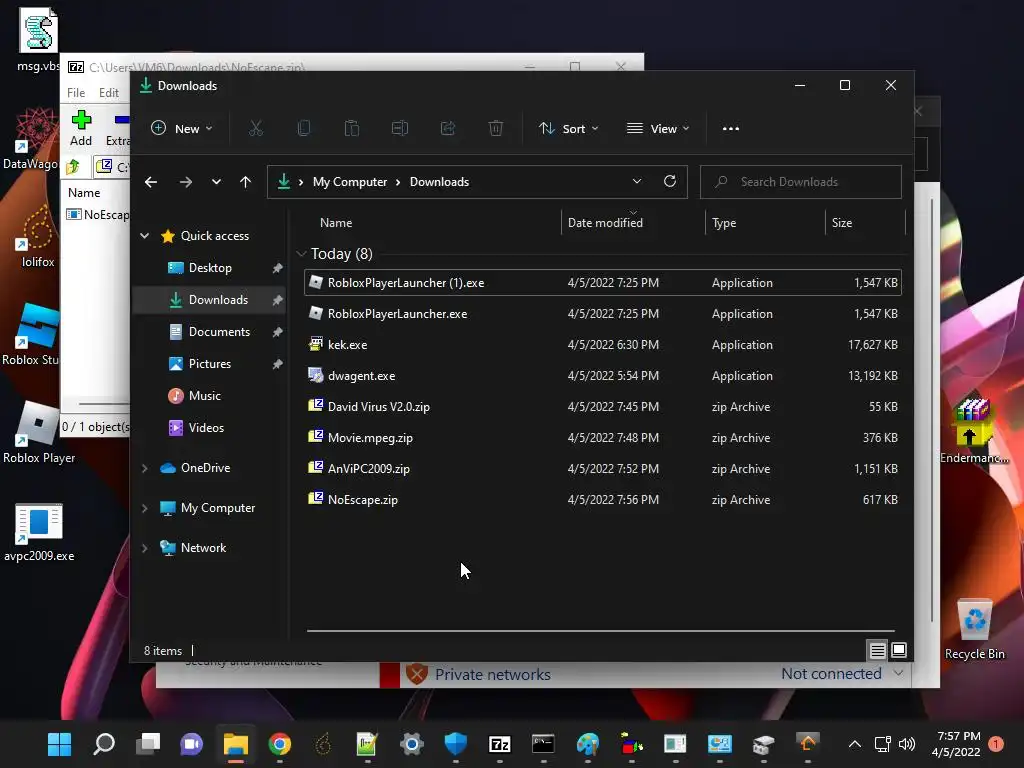Viewport: 1024px width, 768px height.
Task: Select avpc2009.exe desktop icon
Action: (x=39, y=532)
